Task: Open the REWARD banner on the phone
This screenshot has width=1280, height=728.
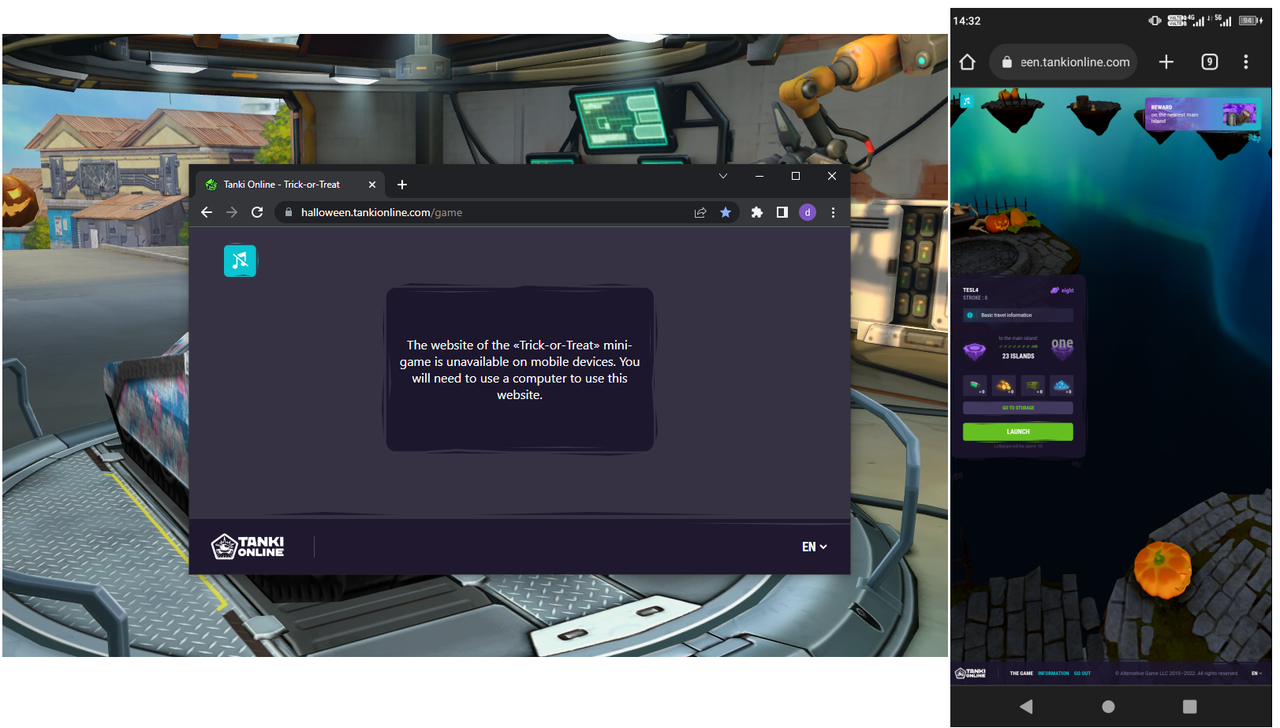Action: tap(1203, 114)
